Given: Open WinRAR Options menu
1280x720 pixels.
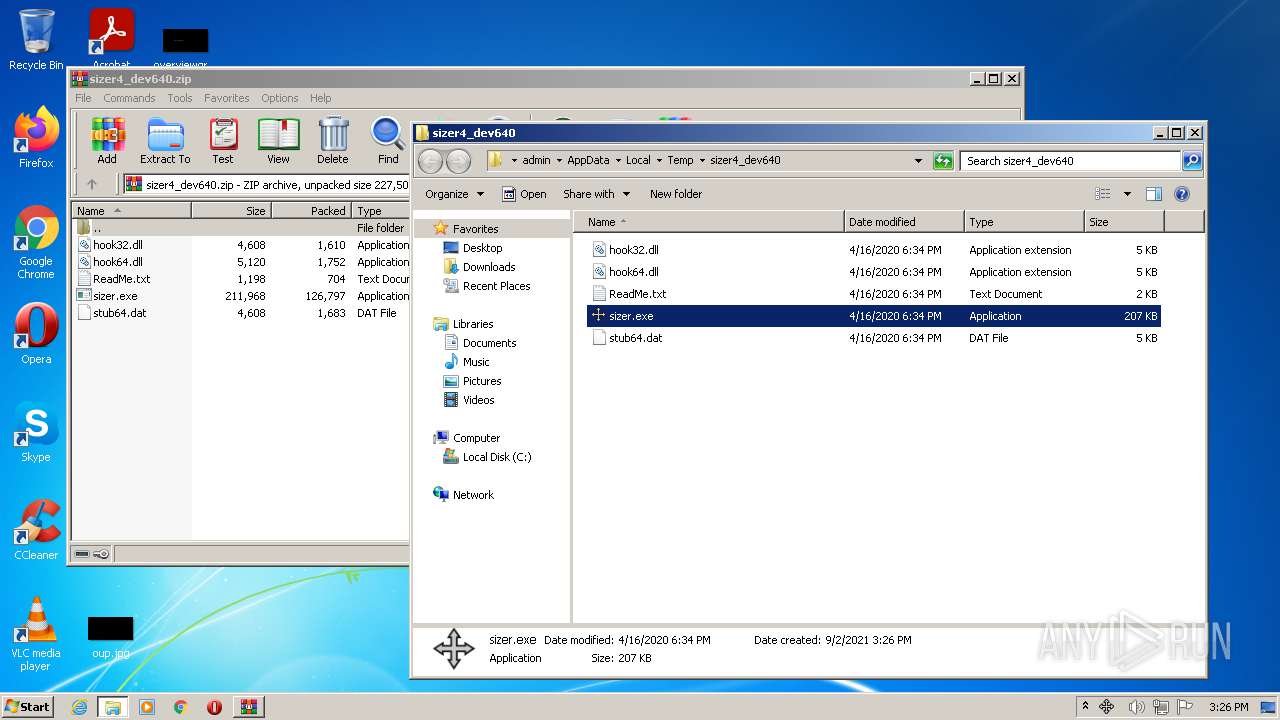Looking at the screenshot, I should pos(280,98).
